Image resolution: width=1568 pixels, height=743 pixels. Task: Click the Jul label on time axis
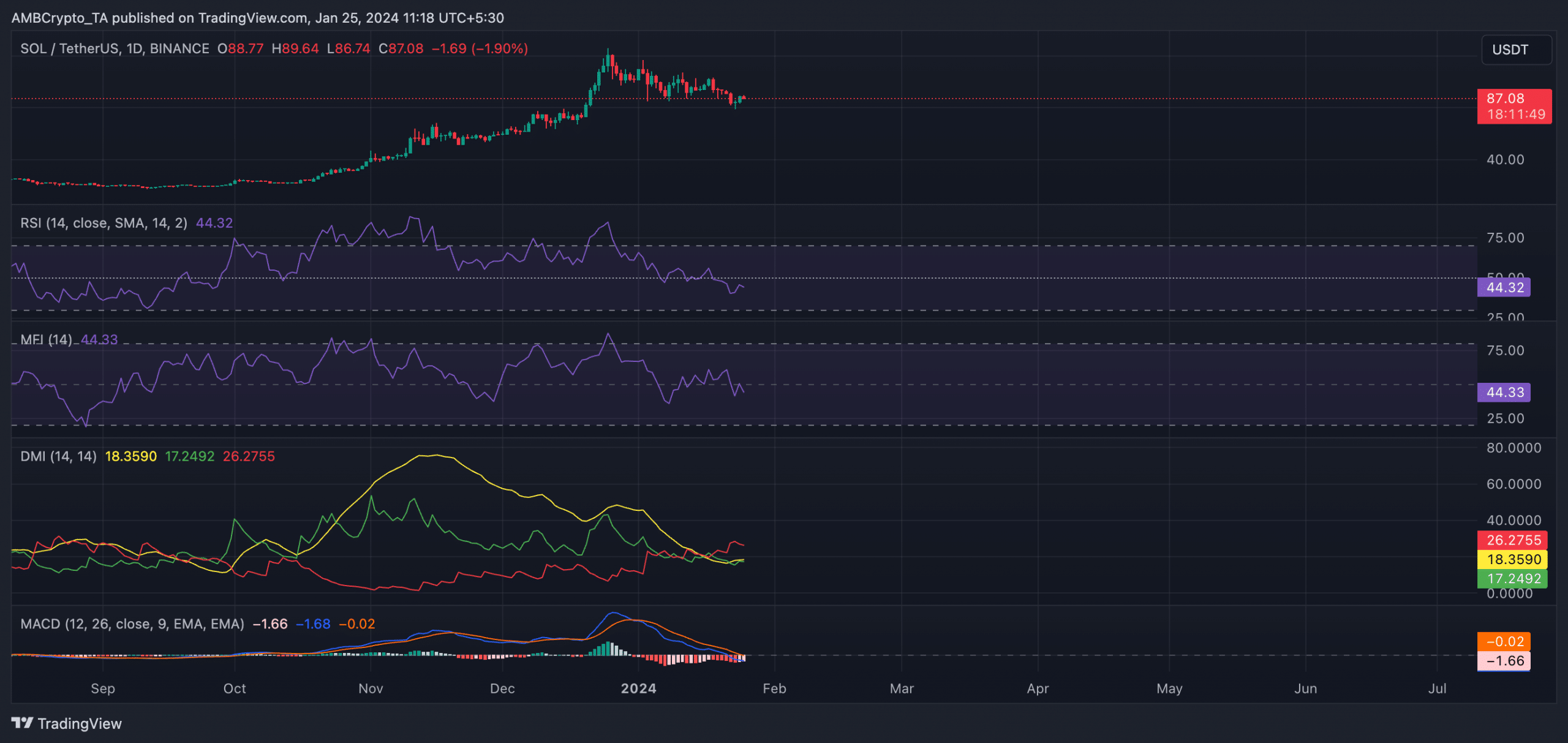click(1437, 688)
